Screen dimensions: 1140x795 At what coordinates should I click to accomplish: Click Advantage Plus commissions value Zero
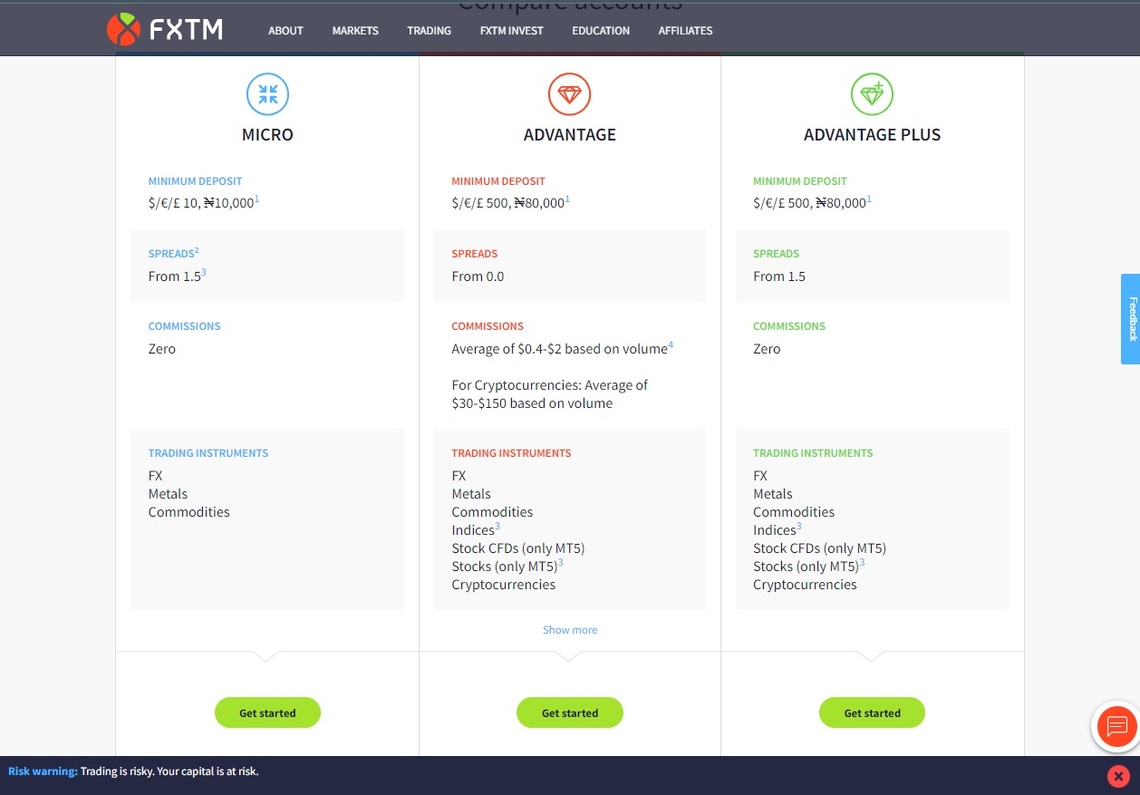[x=767, y=349]
